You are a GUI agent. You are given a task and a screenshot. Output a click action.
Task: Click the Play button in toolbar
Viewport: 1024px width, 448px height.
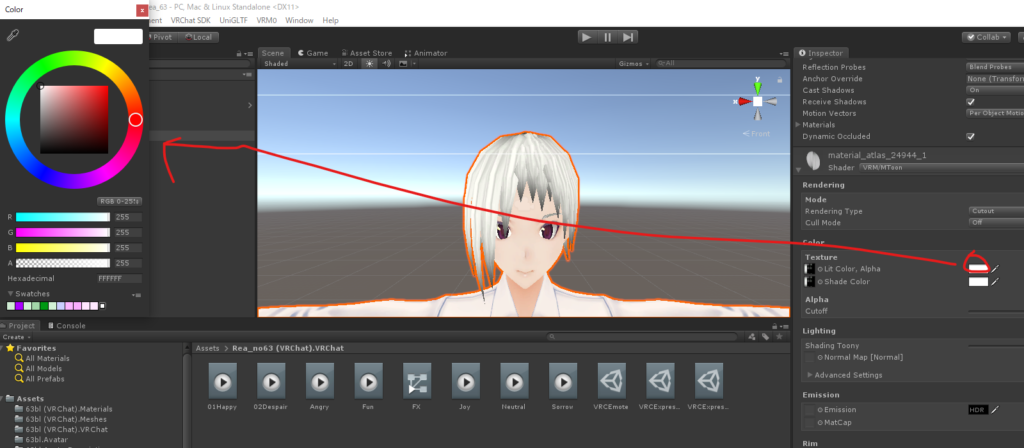click(x=586, y=37)
